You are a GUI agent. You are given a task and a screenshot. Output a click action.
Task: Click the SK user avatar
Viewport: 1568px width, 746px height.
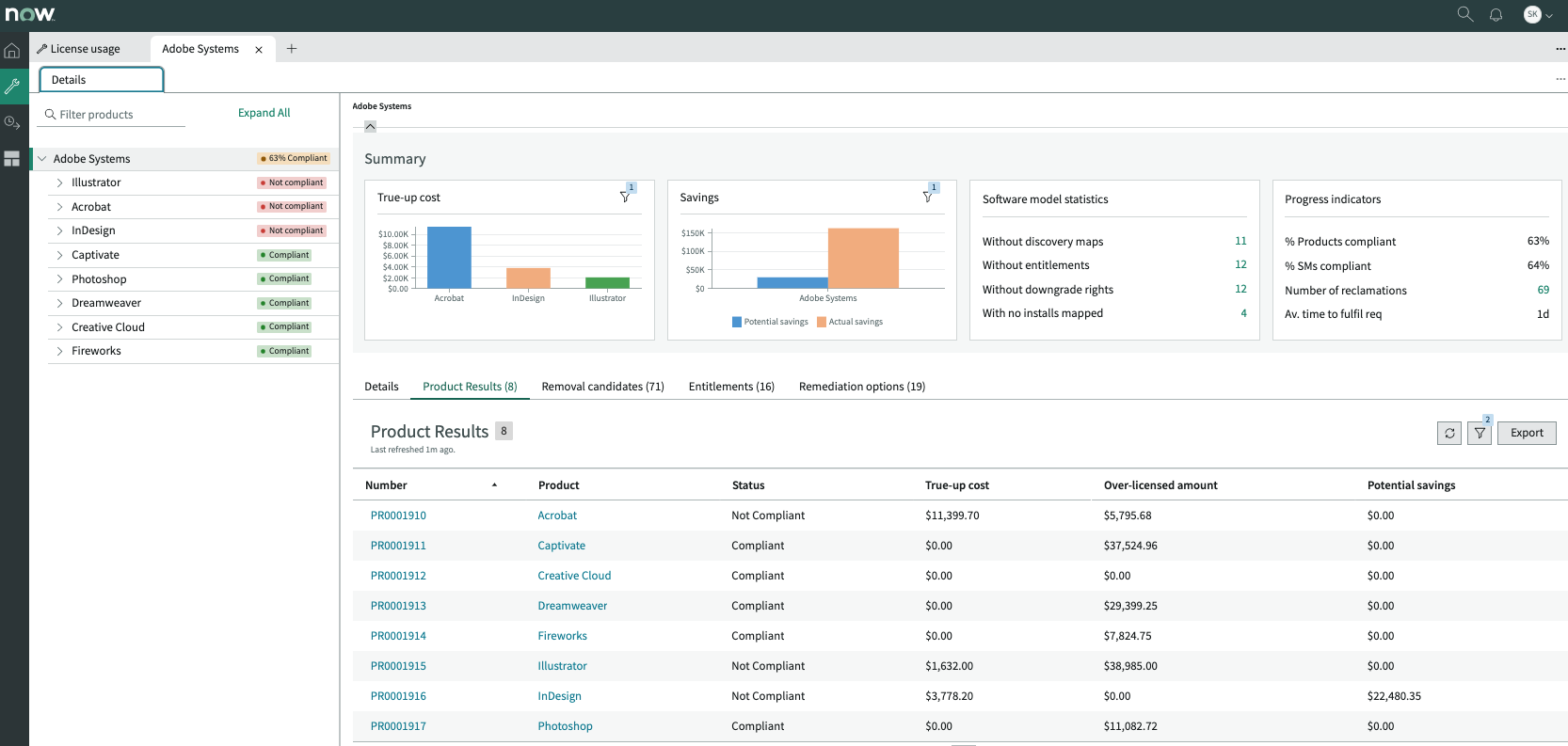point(1532,14)
